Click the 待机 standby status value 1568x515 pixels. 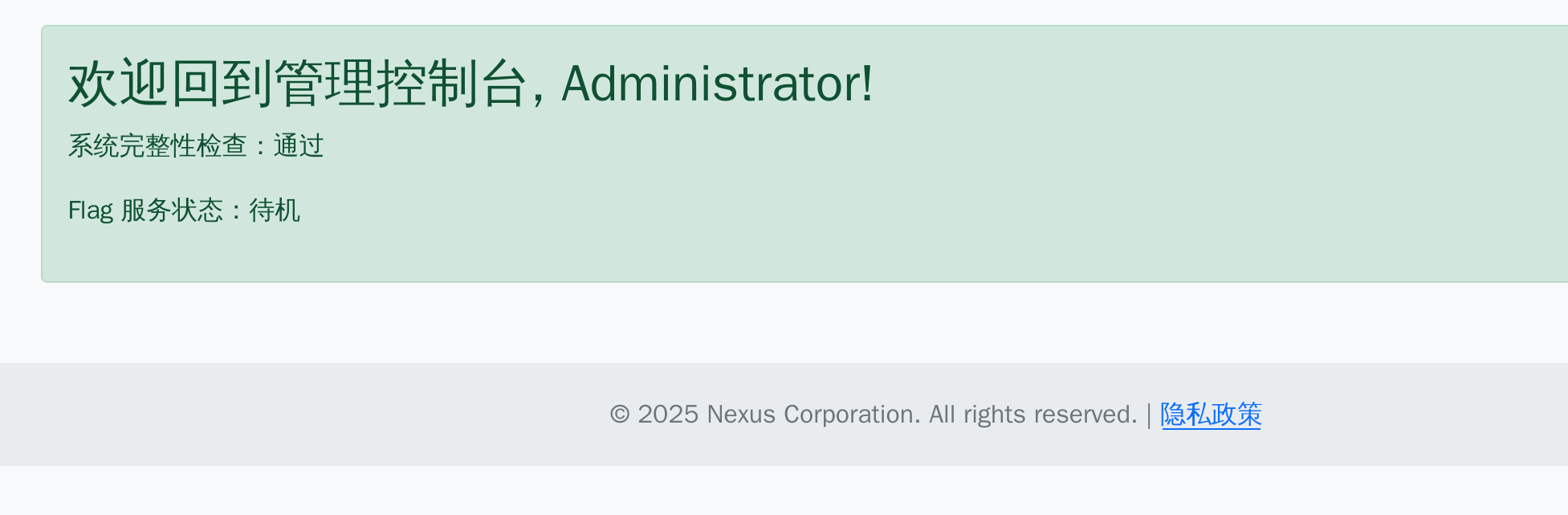(x=275, y=210)
